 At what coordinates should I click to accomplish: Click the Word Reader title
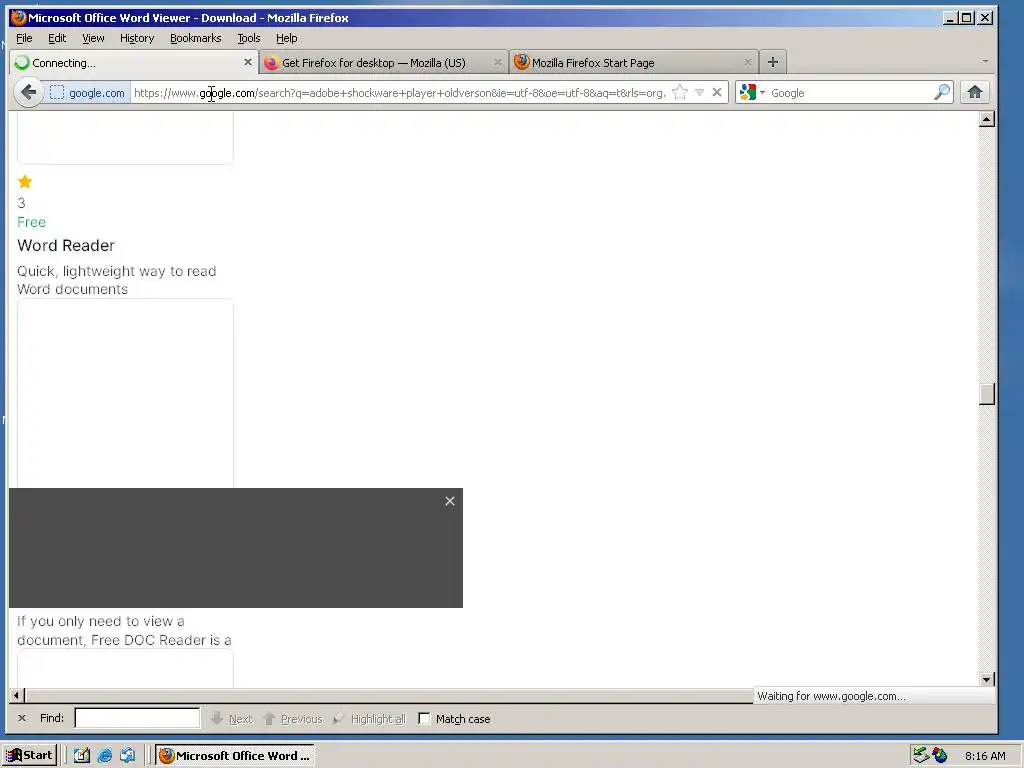point(66,246)
